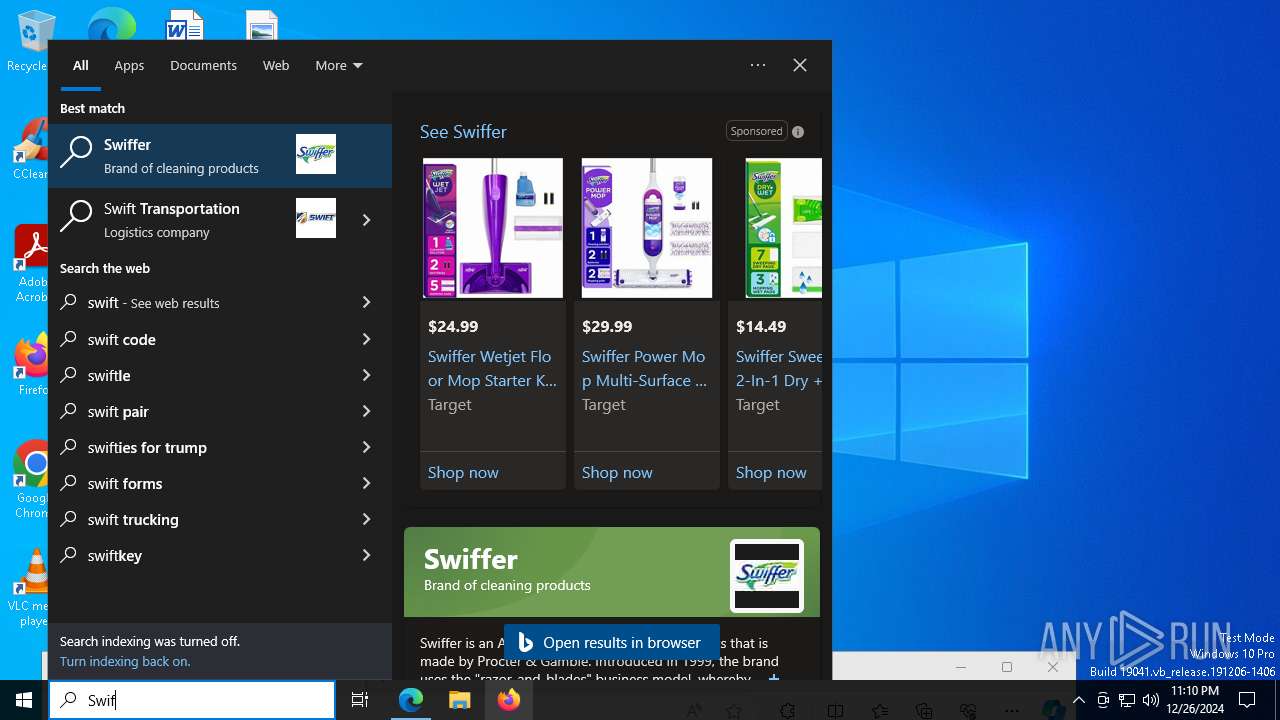Select the Firefox desktop shortcut

(x=32, y=365)
